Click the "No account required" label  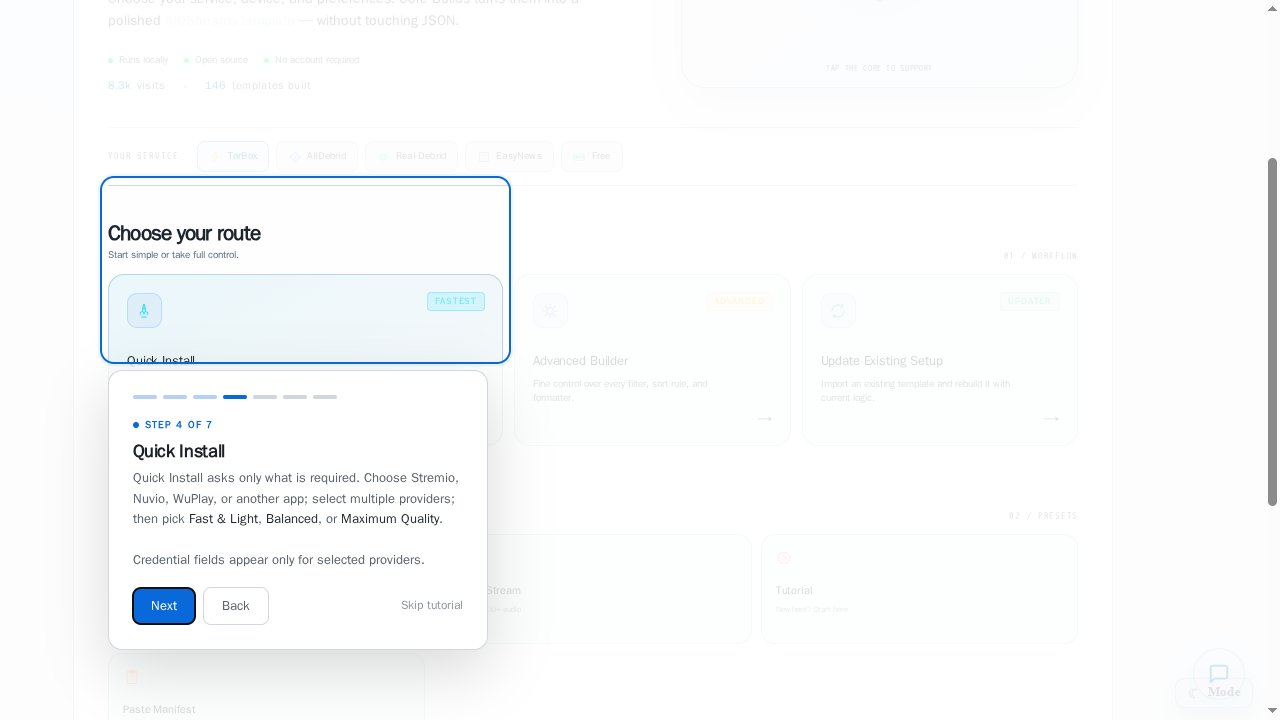[317, 60]
